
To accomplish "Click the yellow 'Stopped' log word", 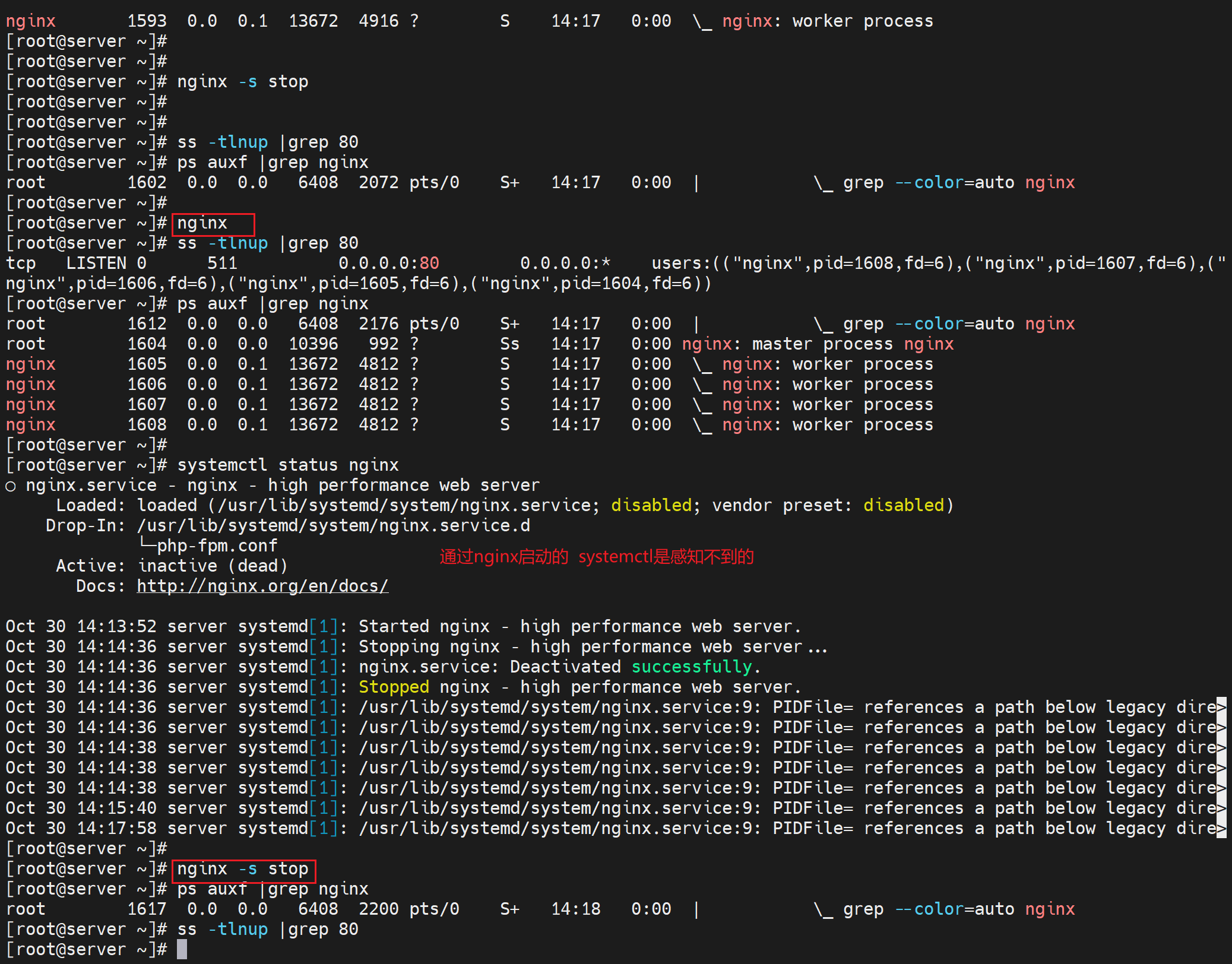I will point(393,687).
